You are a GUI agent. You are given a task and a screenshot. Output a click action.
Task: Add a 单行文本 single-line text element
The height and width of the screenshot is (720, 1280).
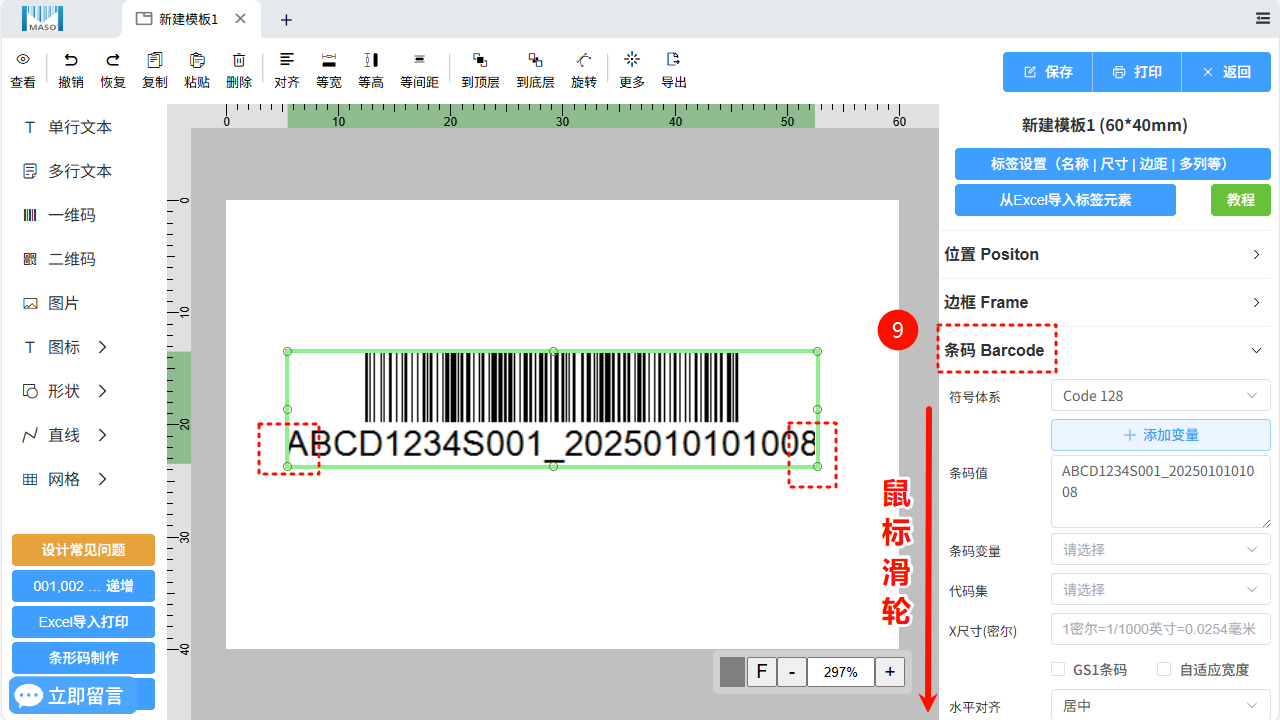coord(68,127)
